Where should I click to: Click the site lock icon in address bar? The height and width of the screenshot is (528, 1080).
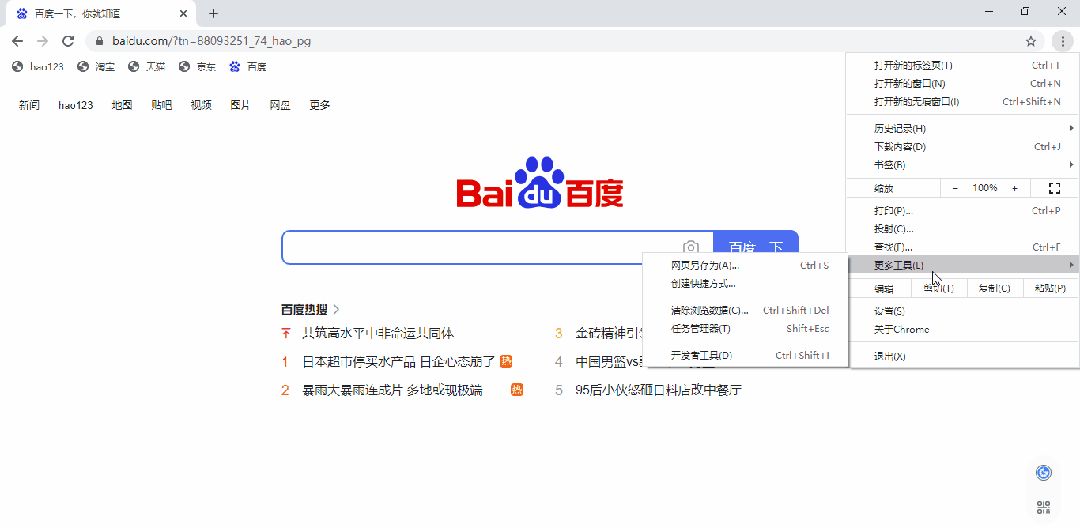click(x=100, y=41)
